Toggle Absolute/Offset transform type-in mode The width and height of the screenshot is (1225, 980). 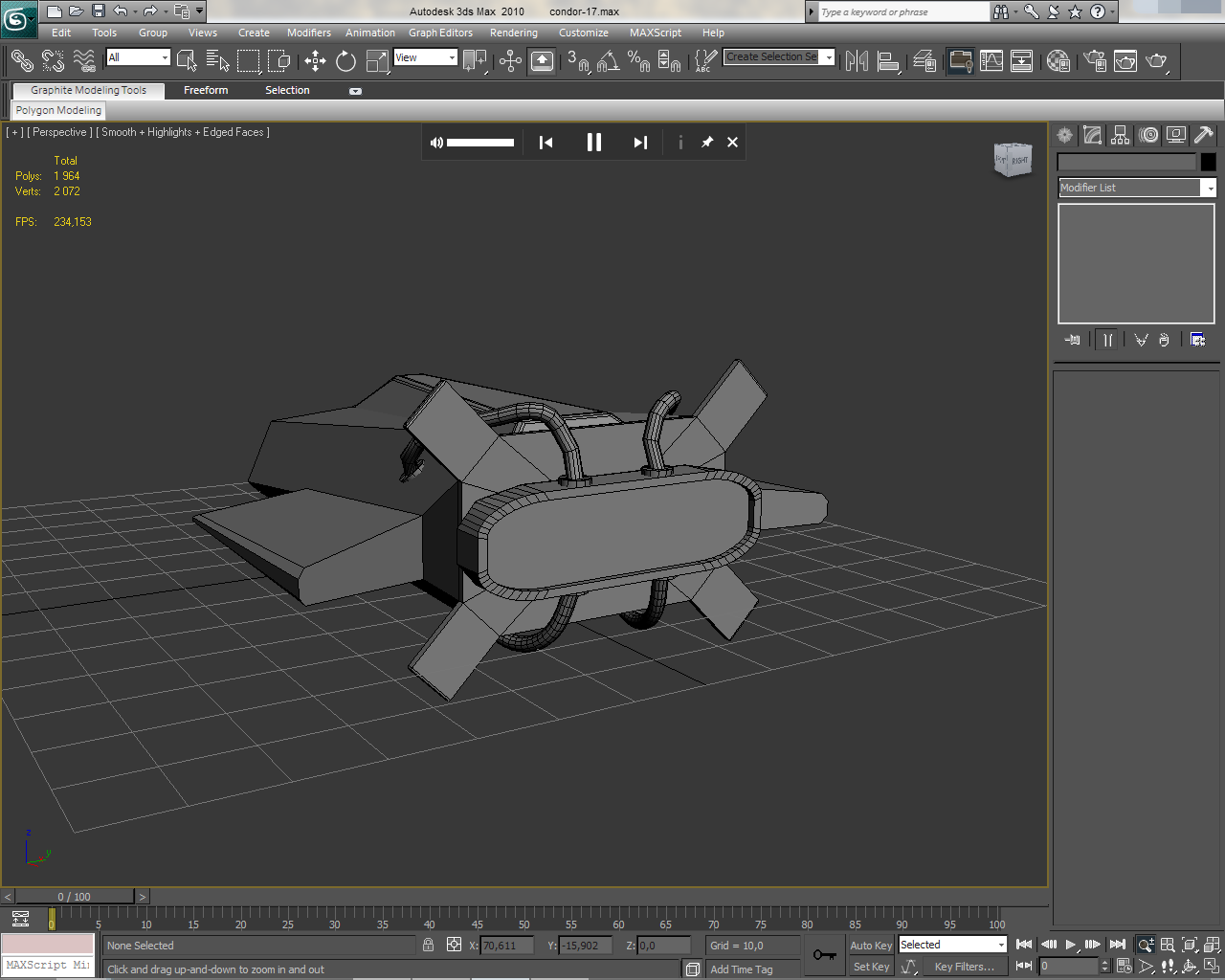pyautogui.click(x=454, y=945)
